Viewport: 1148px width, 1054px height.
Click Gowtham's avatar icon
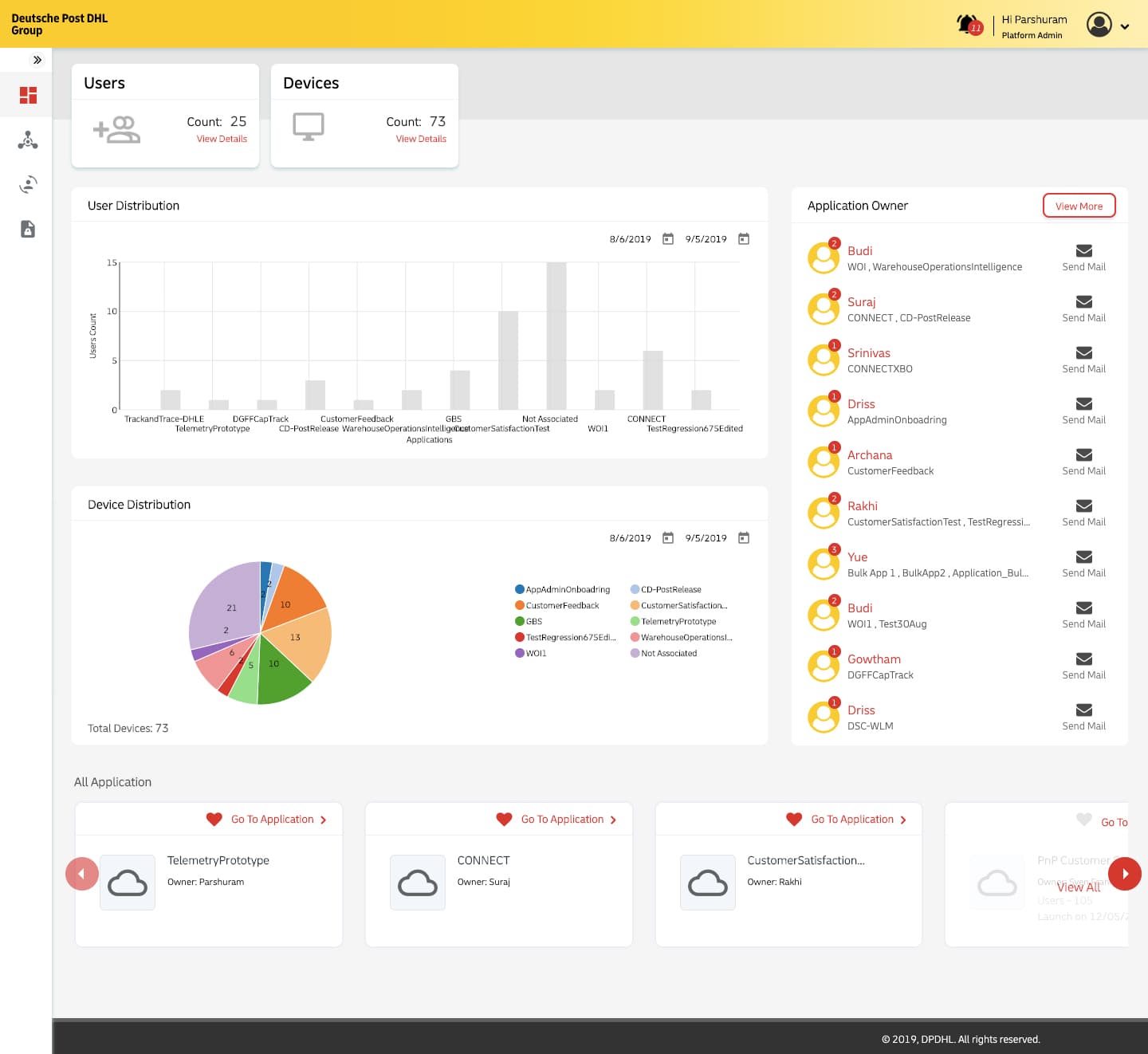pyautogui.click(x=824, y=666)
